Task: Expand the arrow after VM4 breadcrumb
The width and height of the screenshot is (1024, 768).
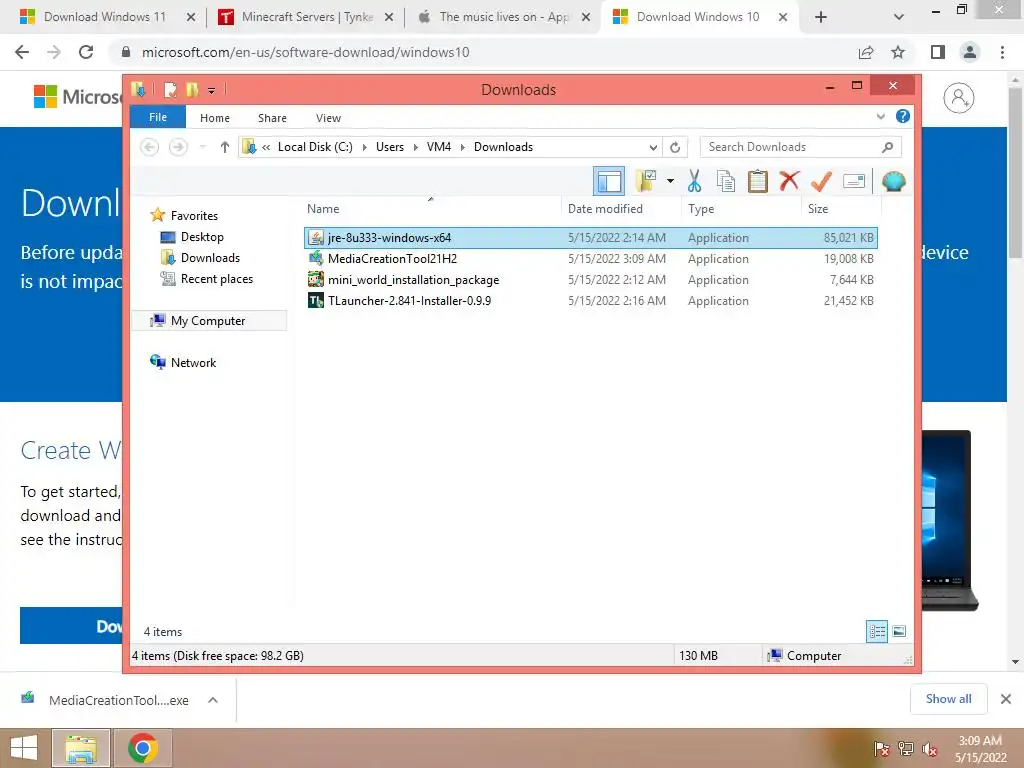Action: pyautogui.click(x=462, y=148)
